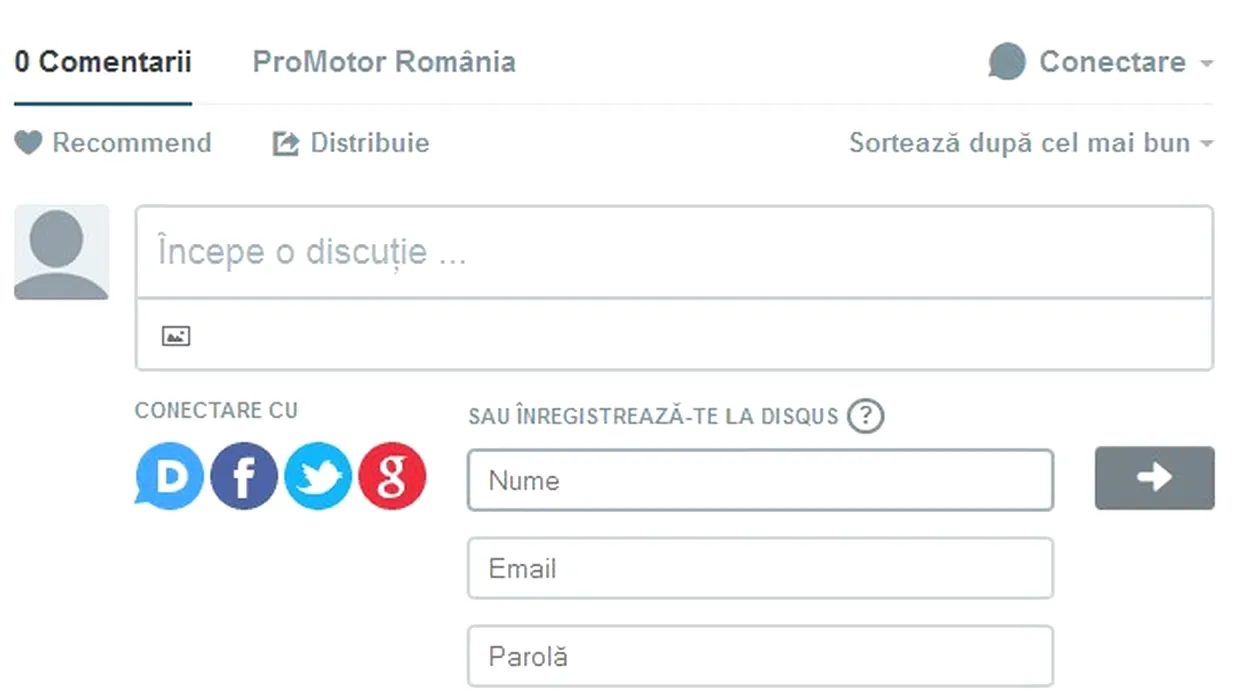Image resolution: width=1239 pixels, height=700 pixels.
Task: Click the Începe o discuție comment box
Action: pos(674,252)
